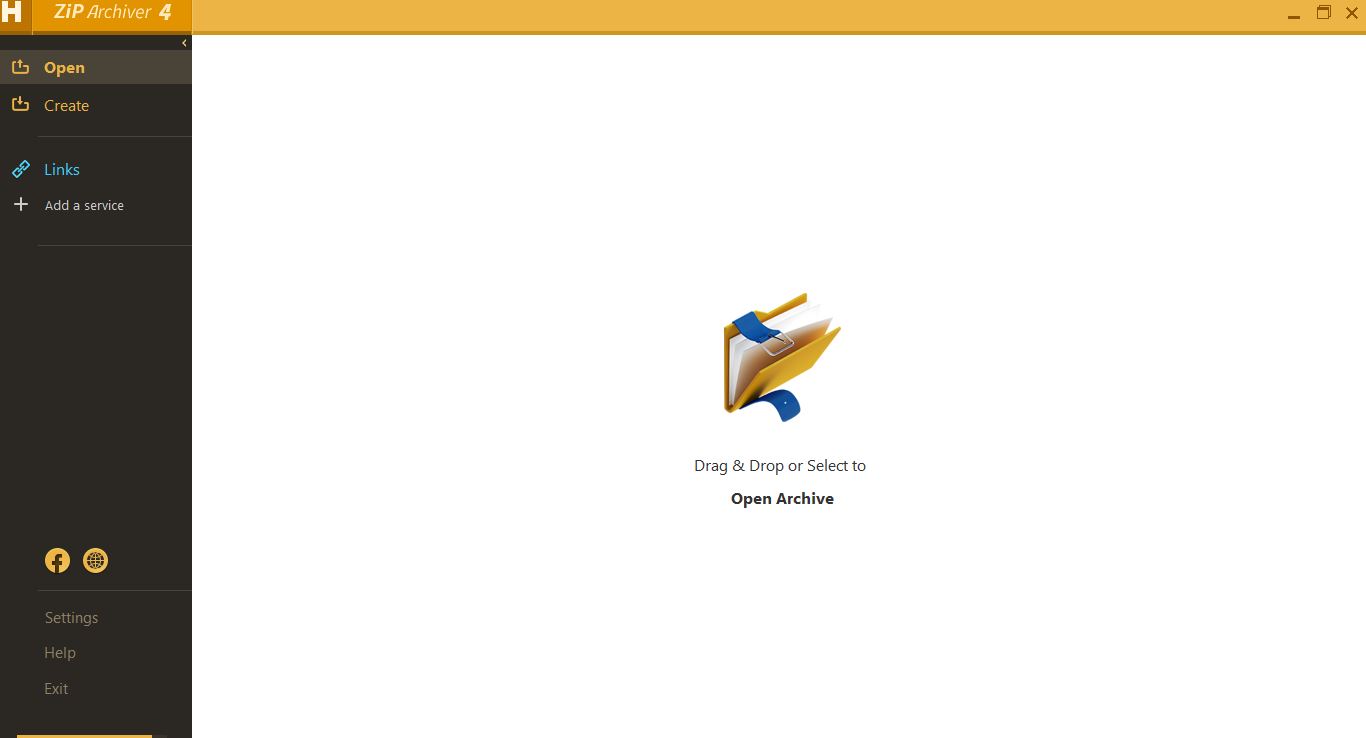The height and width of the screenshot is (738, 1366).
Task: Open Help in the sidebar
Action: [x=60, y=653]
